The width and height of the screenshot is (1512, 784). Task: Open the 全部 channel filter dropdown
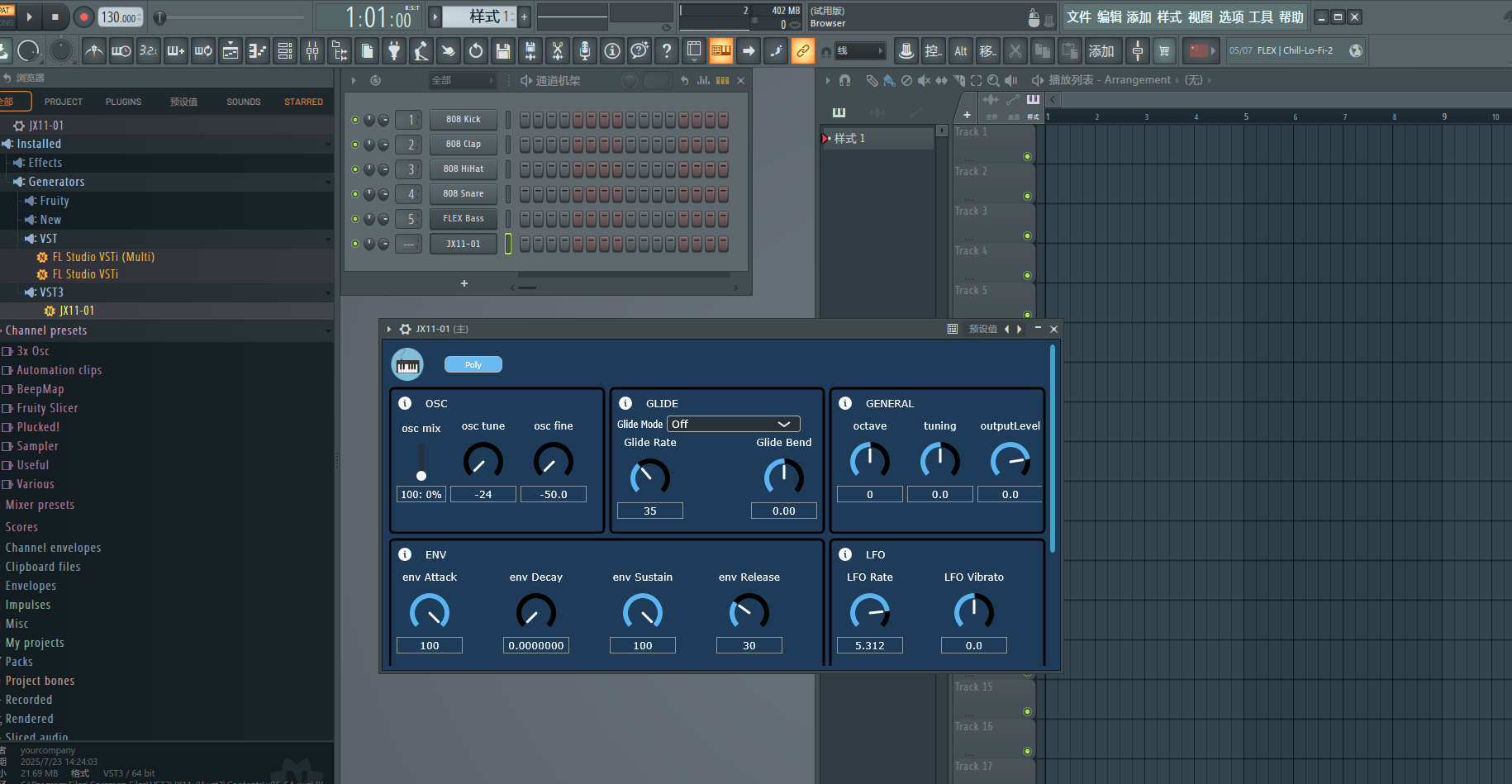coord(463,80)
